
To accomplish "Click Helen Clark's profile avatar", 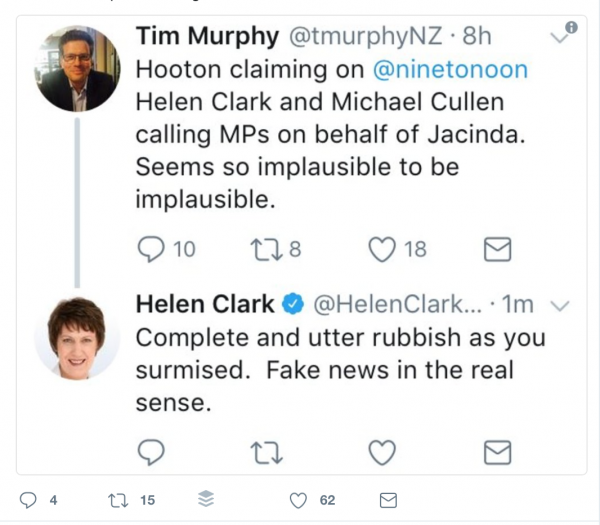I will pos(77,337).
